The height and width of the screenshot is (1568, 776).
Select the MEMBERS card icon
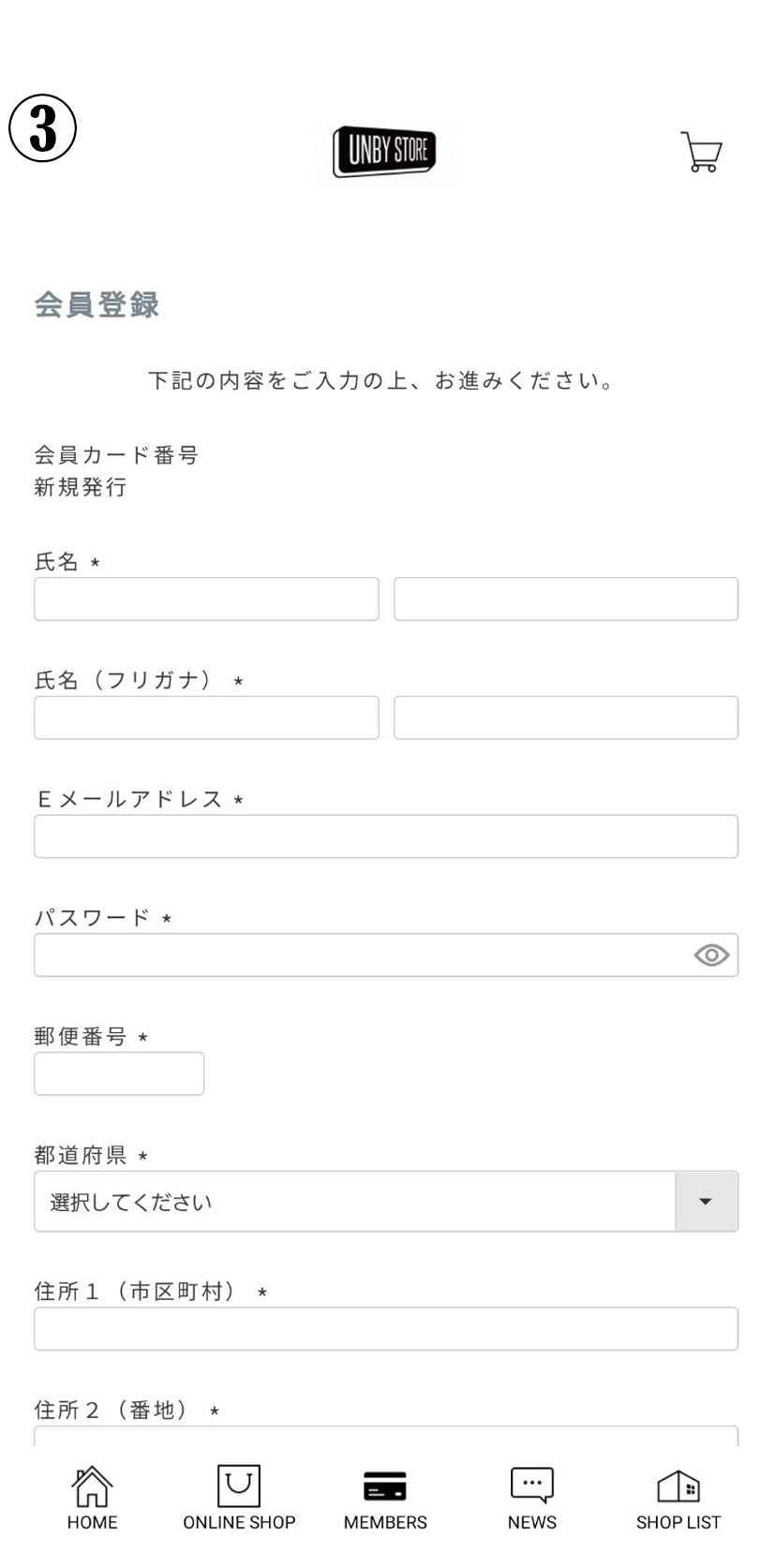coord(384,1487)
